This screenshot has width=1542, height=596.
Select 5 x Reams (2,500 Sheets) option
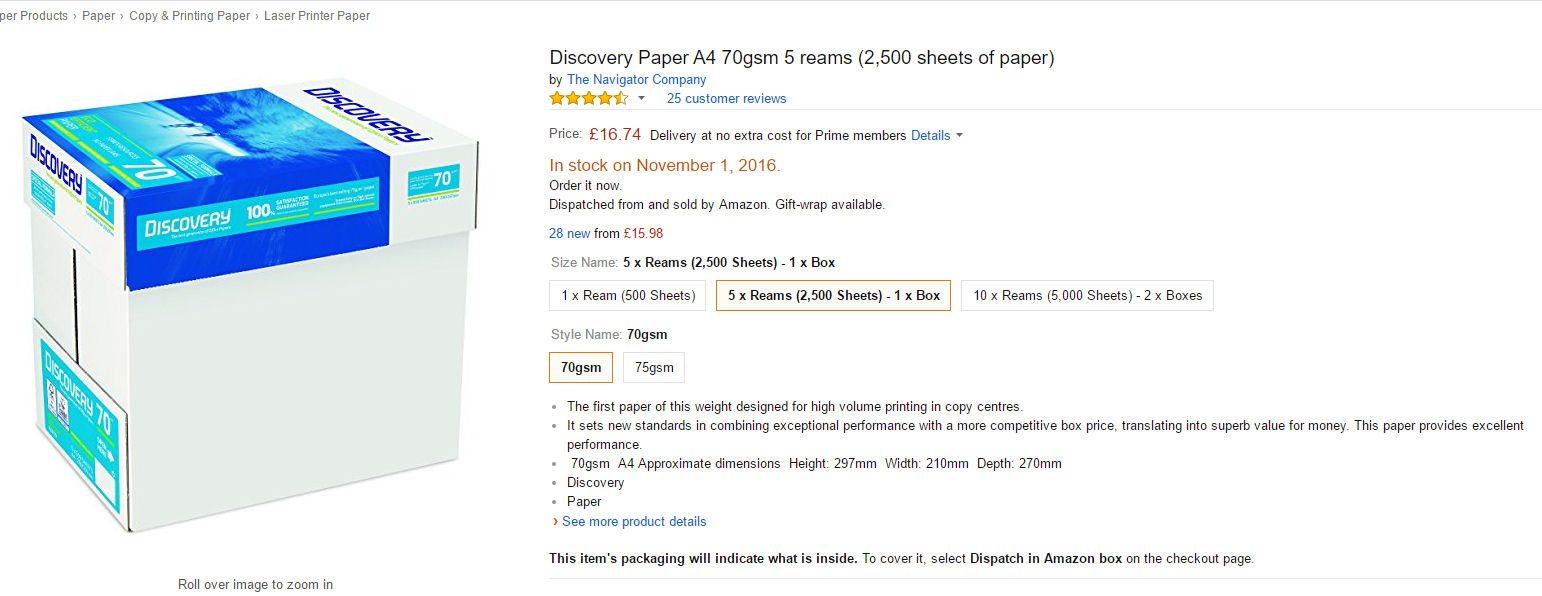click(833, 295)
